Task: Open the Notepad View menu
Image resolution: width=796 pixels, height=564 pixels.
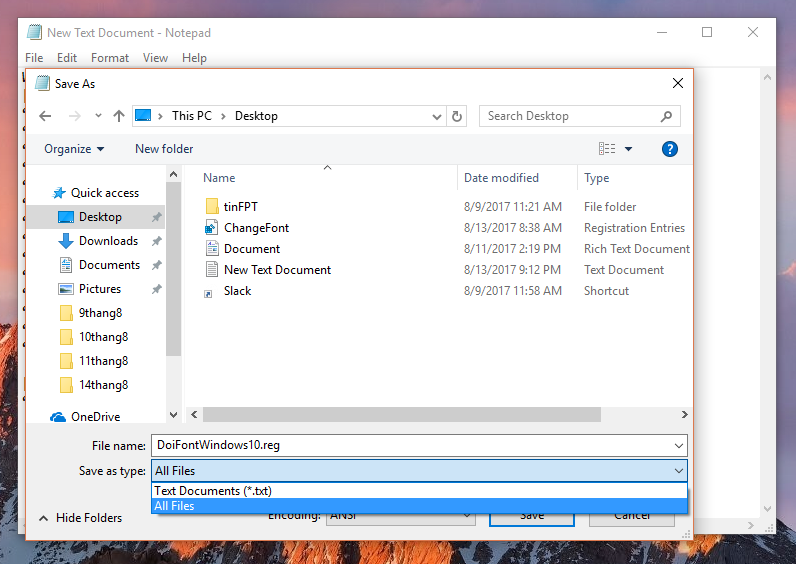Action: coord(155,58)
